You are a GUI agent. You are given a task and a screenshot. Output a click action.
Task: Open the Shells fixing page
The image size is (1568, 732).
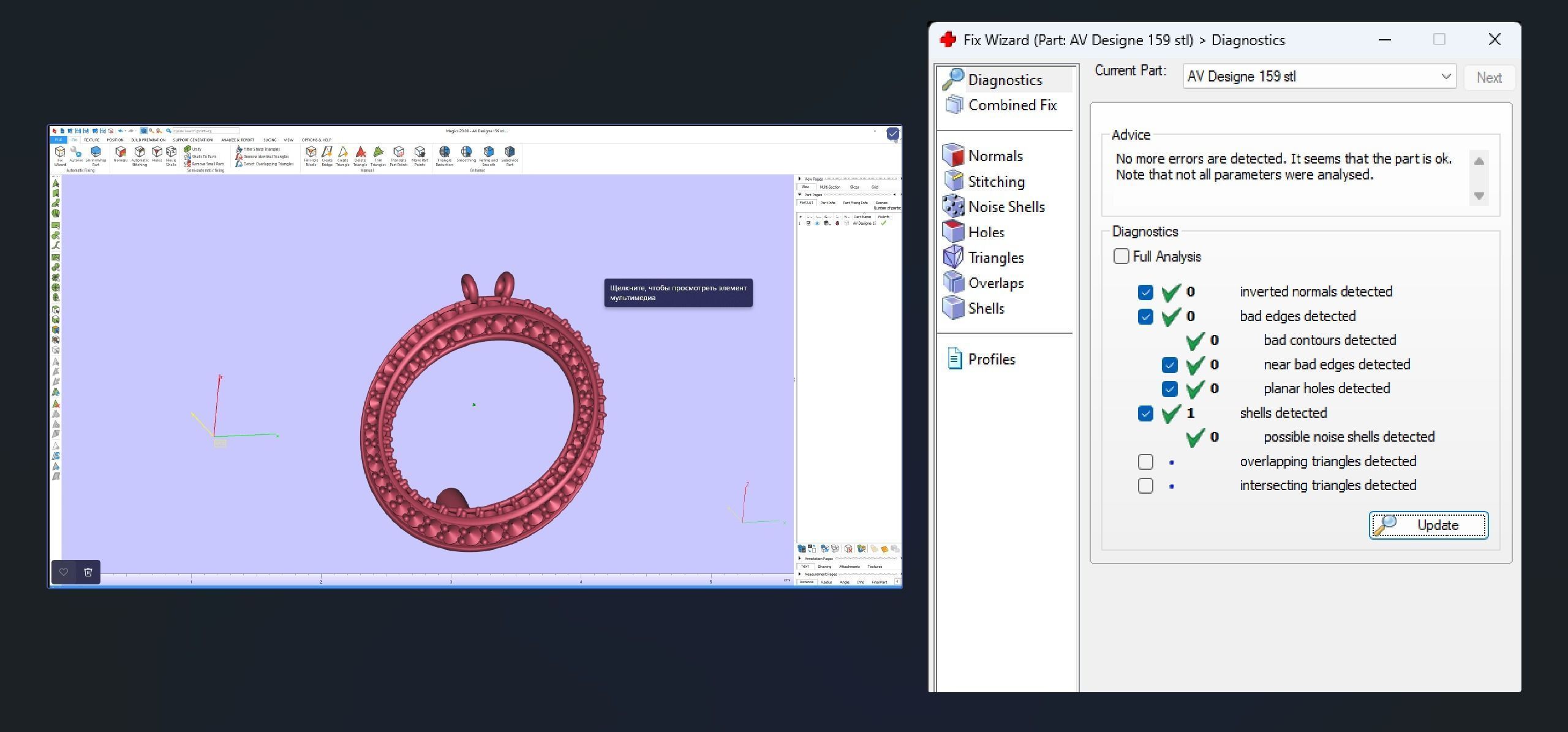pos(986,309)
